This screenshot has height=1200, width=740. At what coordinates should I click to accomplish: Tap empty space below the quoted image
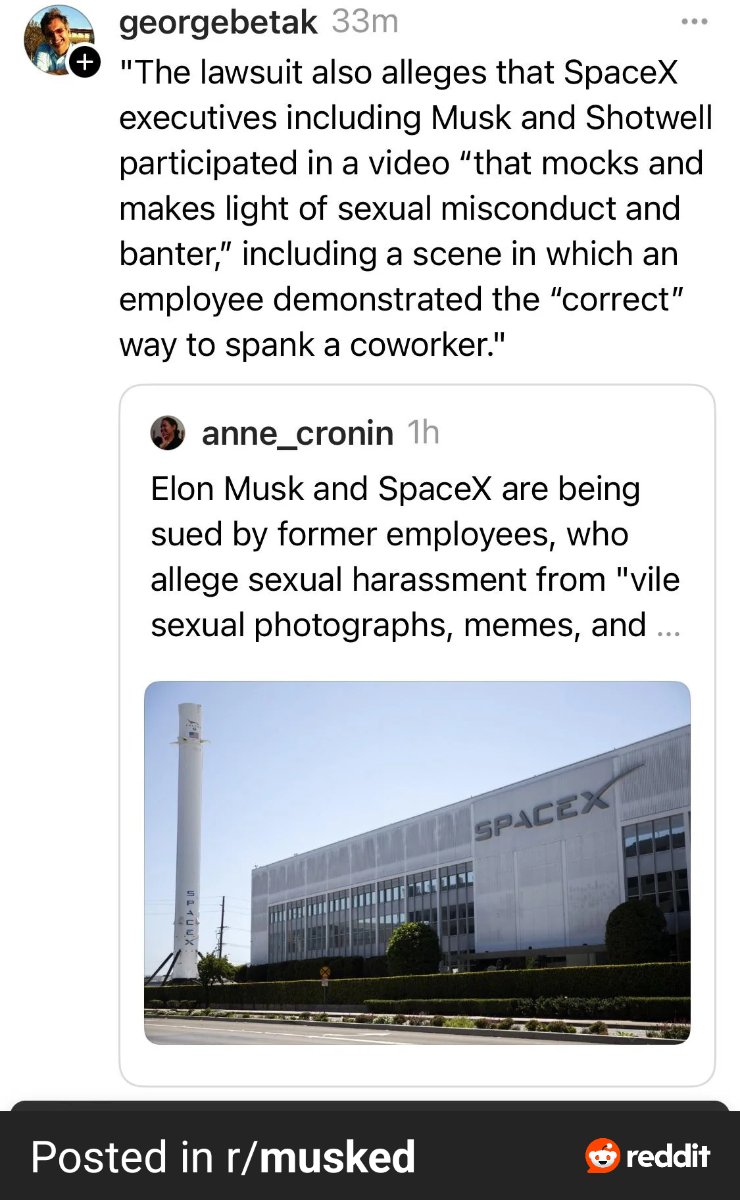pos(417,1065)
